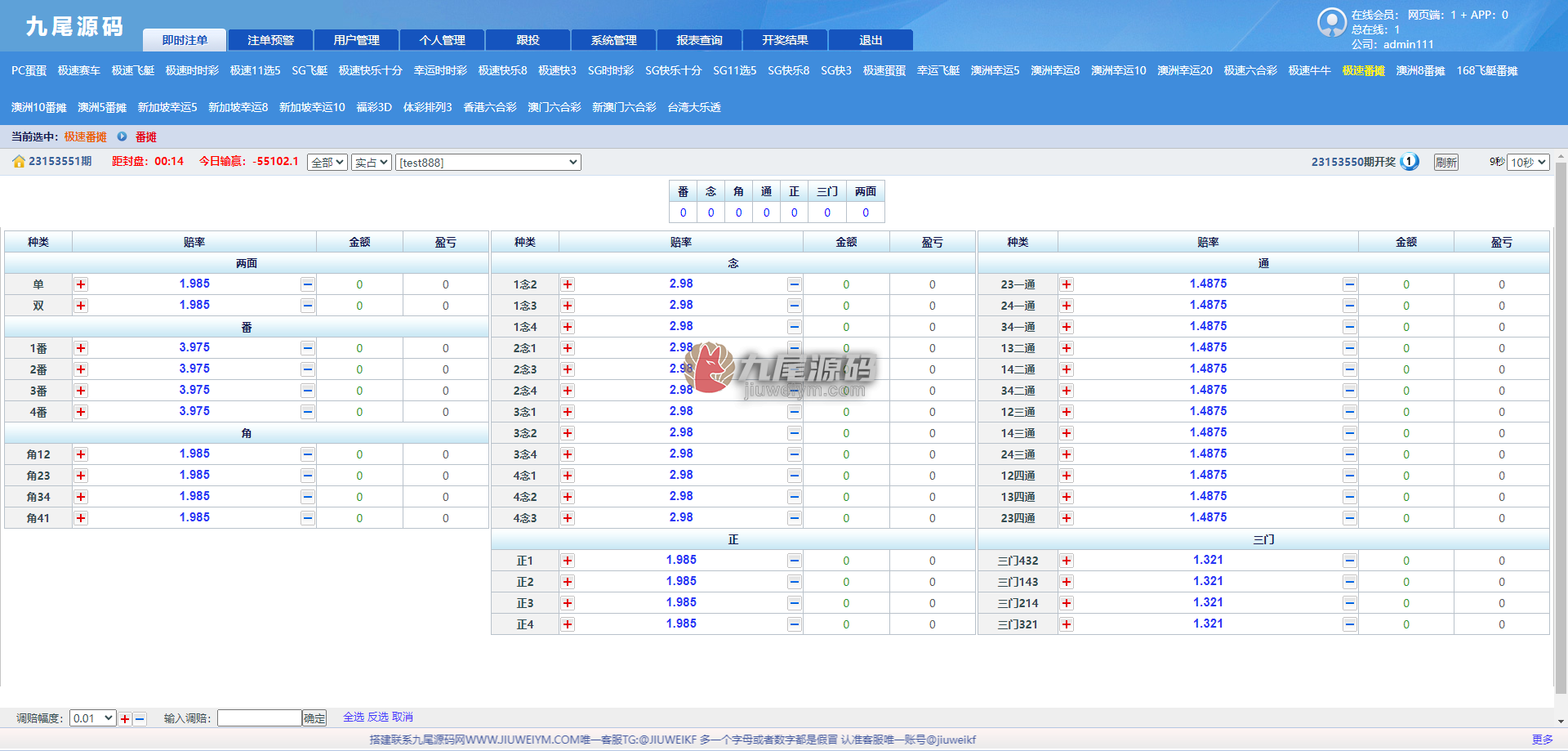Click blue minus stepper beside 调赔幅度
This screenshot has height=751, width=1568.
(140, 719)
